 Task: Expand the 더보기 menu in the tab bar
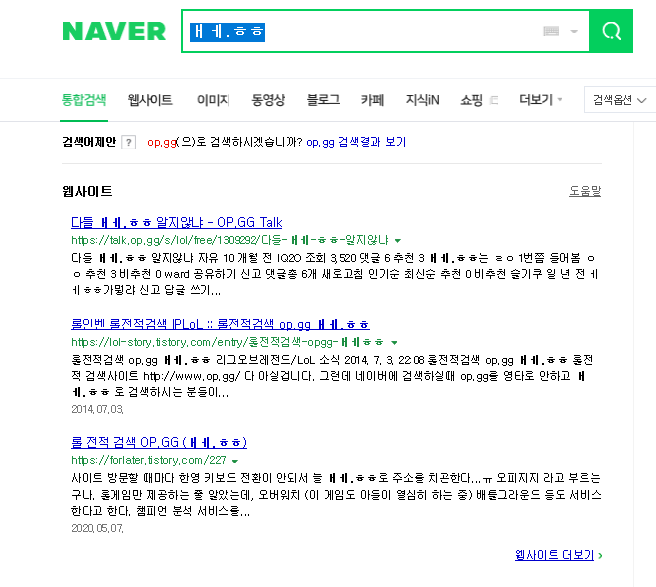[541, 100]
